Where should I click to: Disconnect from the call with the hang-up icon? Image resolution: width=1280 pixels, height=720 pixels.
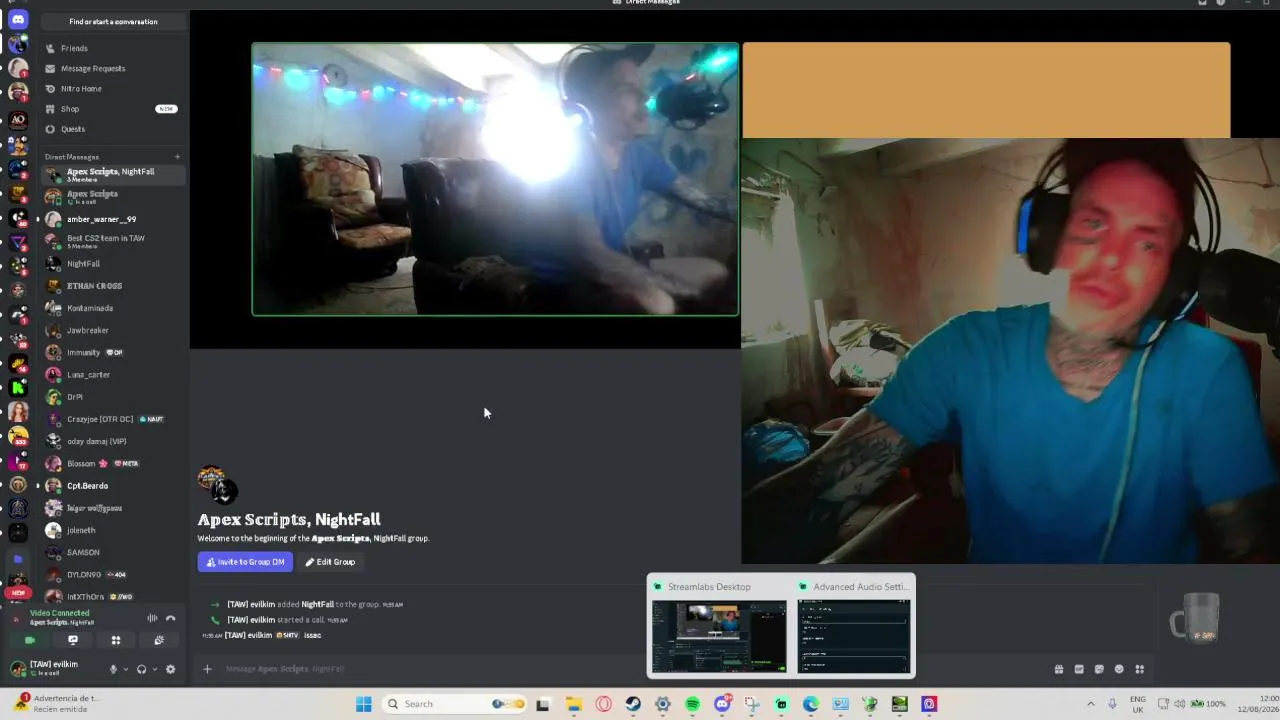[170, 618]
